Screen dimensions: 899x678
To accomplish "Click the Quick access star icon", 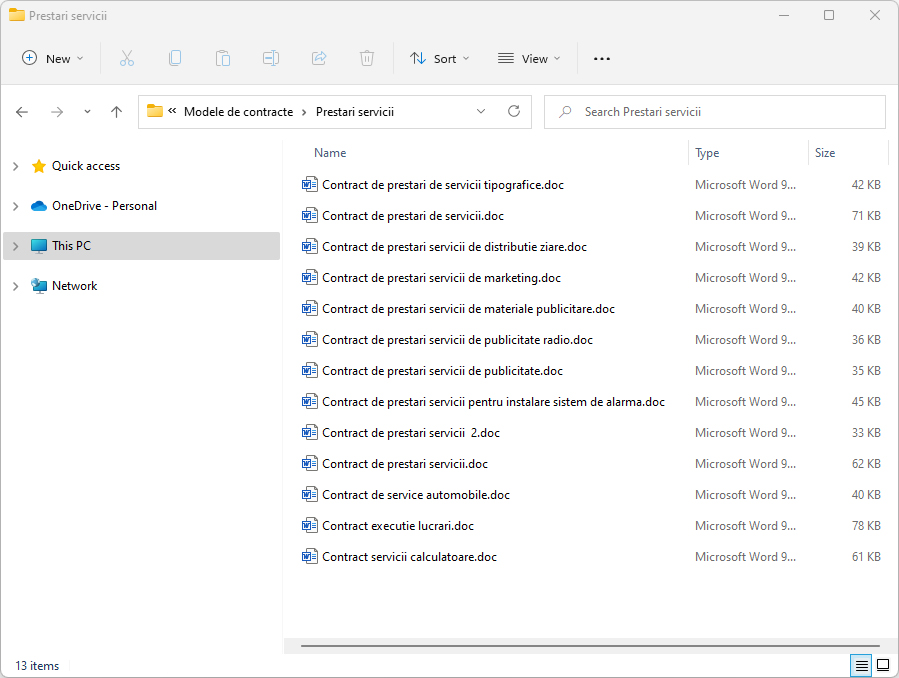I will pyautogui.click(x=39, y=166).
